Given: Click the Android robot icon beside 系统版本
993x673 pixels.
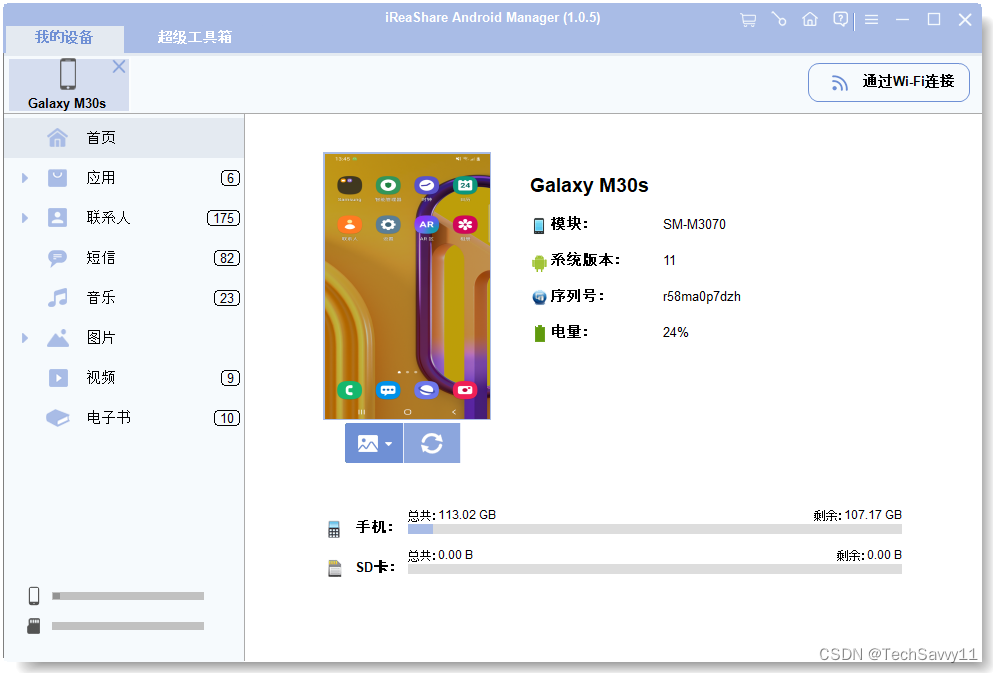Looking at the screenshot, I should tap(539, 262).
